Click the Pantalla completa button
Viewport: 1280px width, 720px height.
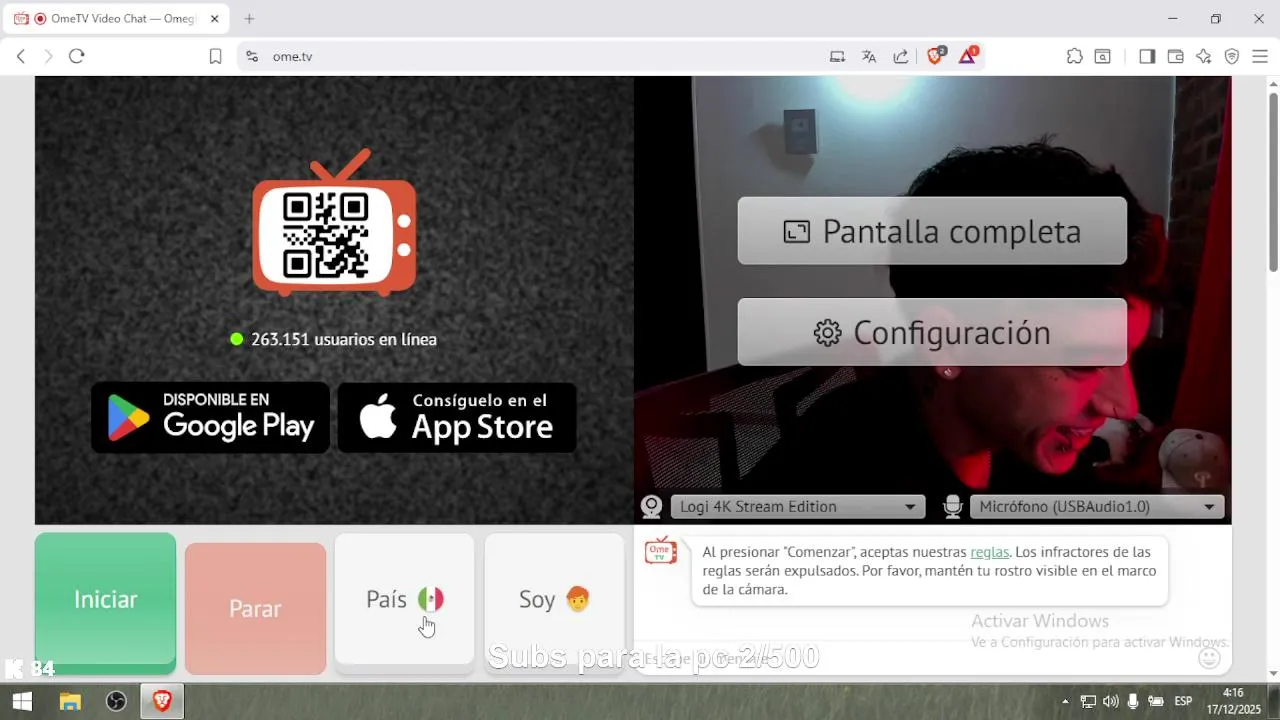click(x=932, y=231)
